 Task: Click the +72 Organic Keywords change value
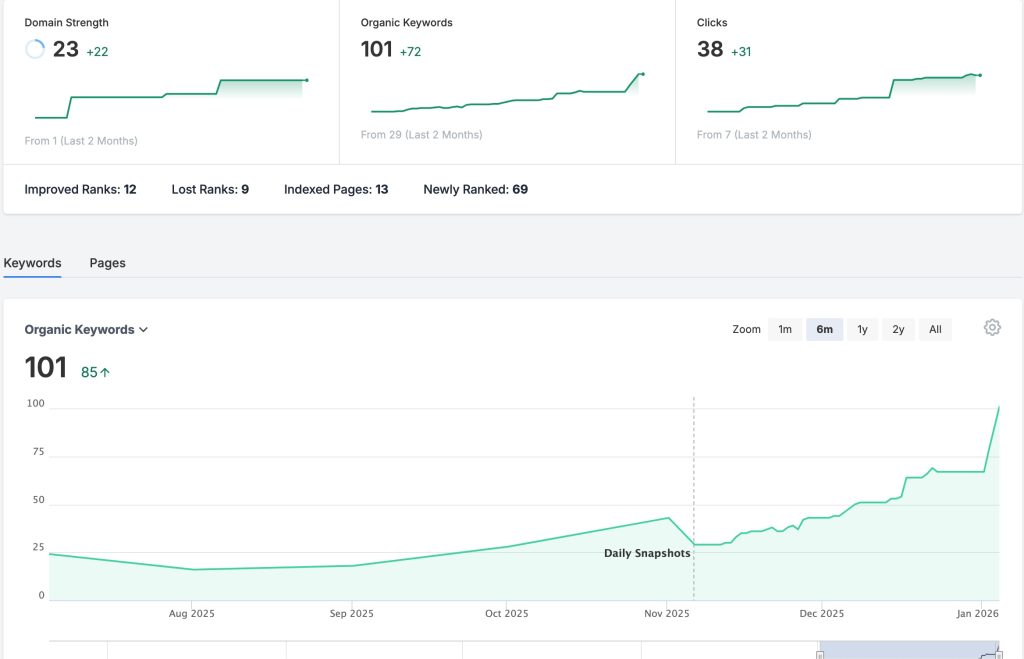pos(410,52)
